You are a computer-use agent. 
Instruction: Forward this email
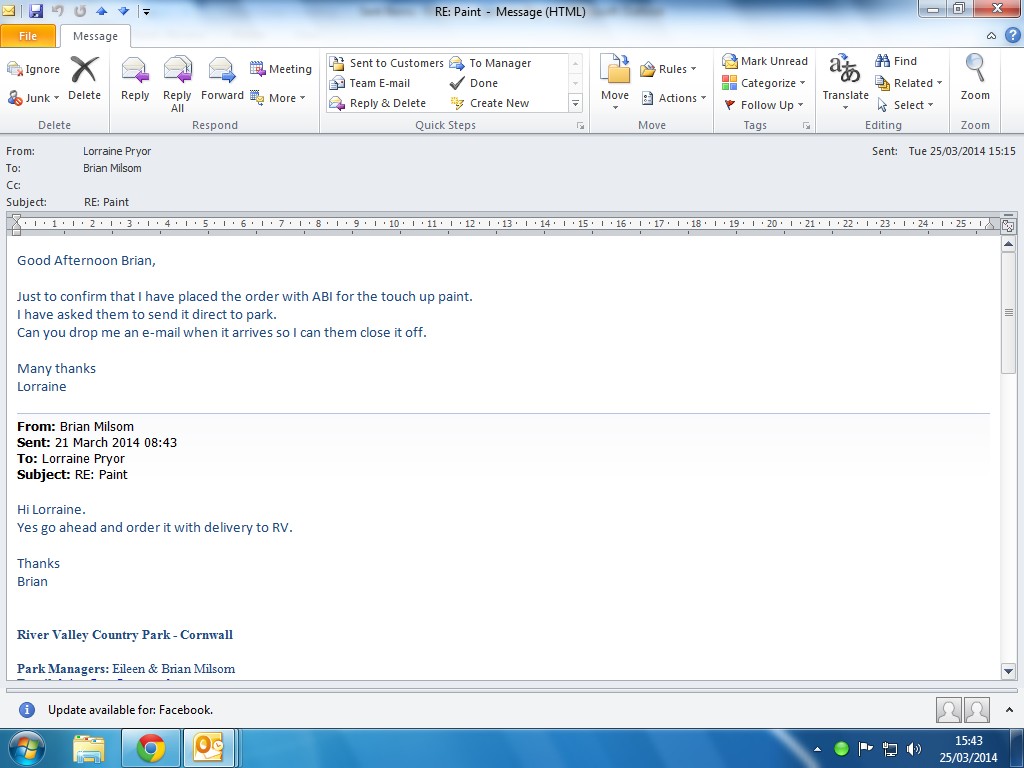click(222, 78)
